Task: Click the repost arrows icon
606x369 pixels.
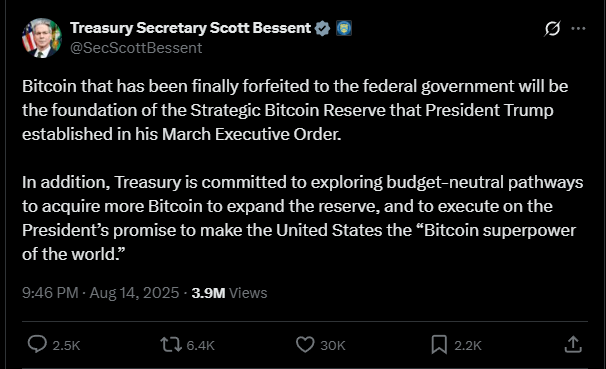Action: 171,344
